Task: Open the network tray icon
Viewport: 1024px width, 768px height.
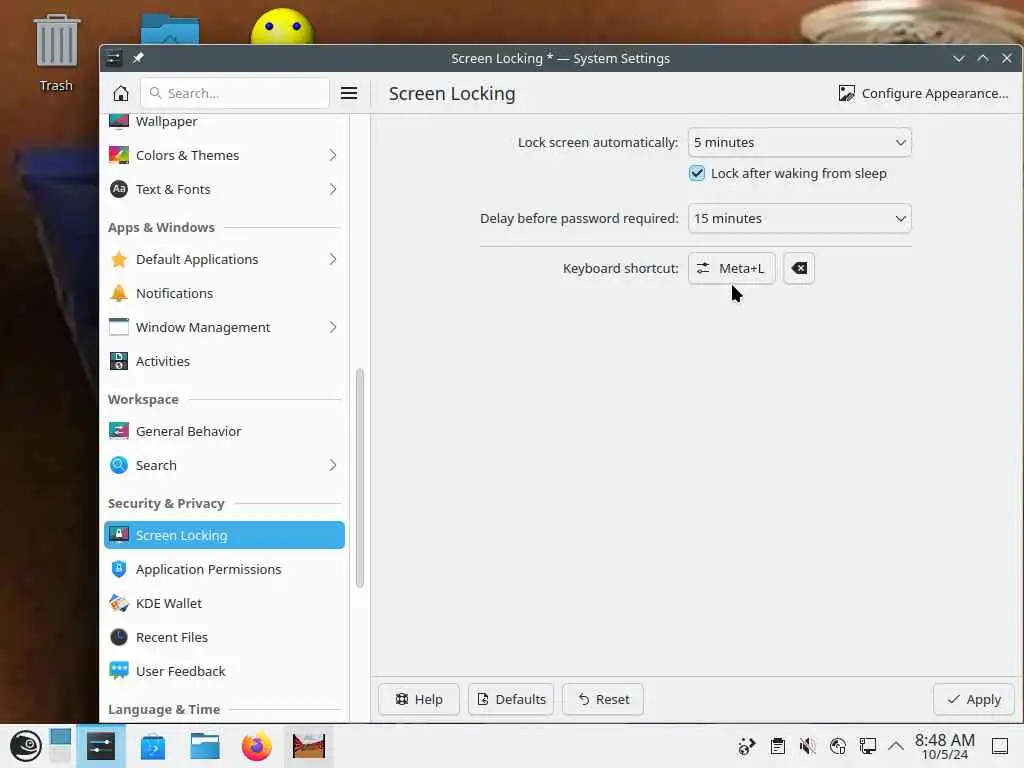Action: click(868, 746)
